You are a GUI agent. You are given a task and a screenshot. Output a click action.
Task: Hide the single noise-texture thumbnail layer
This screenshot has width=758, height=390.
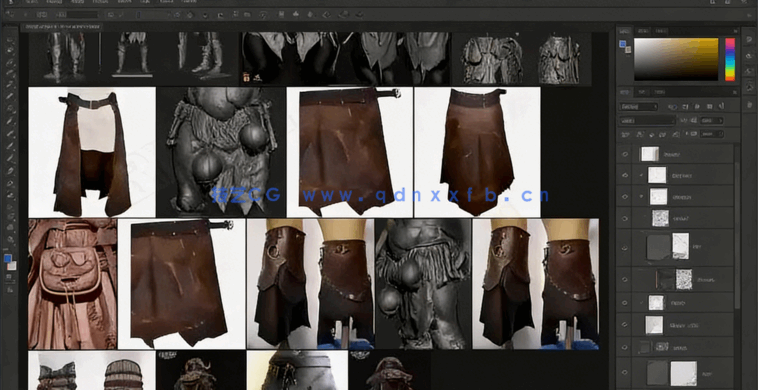coord(625,218)
